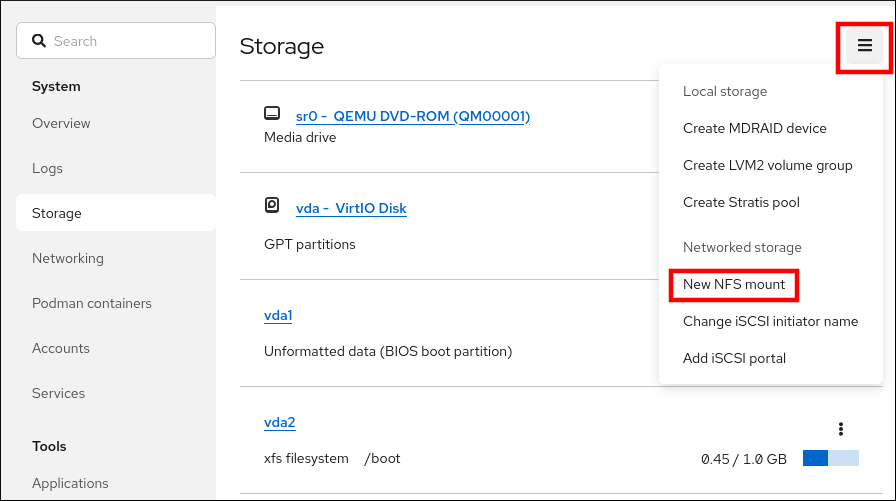Open the kebab menu for vda2
Image resolution: width=896 pixels, height=501 pixels.
[841, 429]
